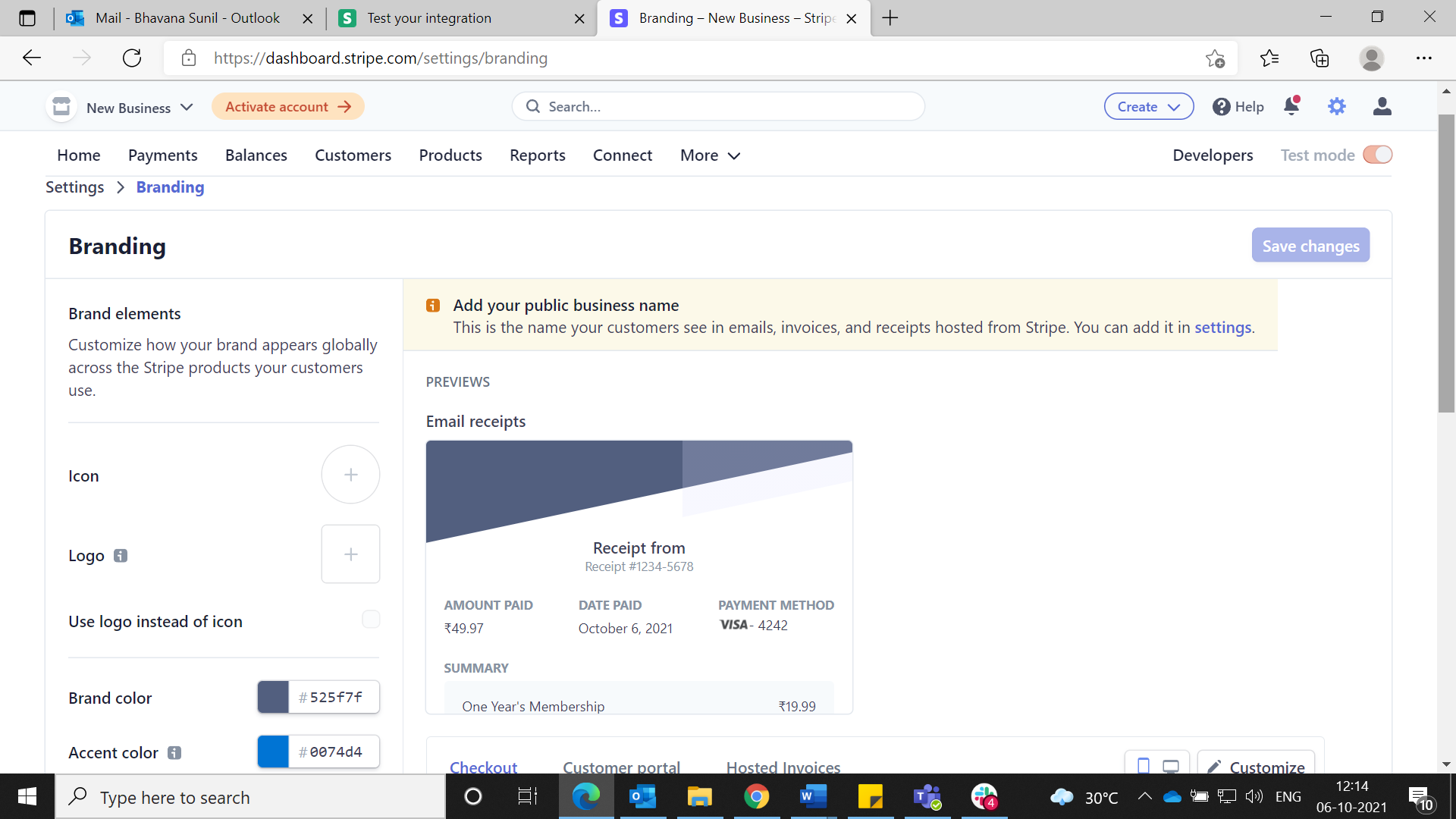Image resolution: width=1456 pixels, height=819 pixels.
Task: Click the Save changes button
Action: coord(1310,246)
